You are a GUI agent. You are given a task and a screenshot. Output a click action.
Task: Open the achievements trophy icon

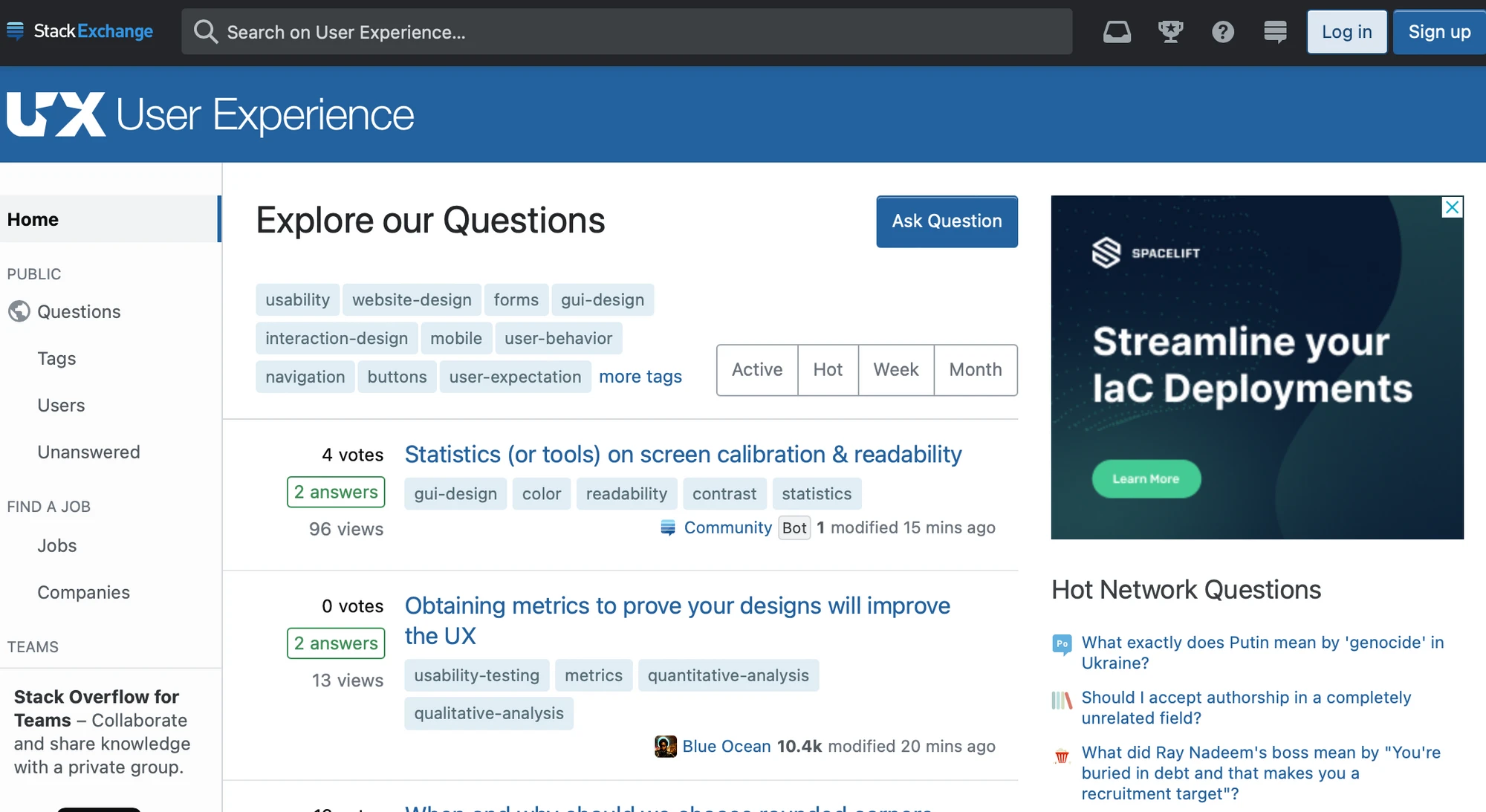point(1170,31)
